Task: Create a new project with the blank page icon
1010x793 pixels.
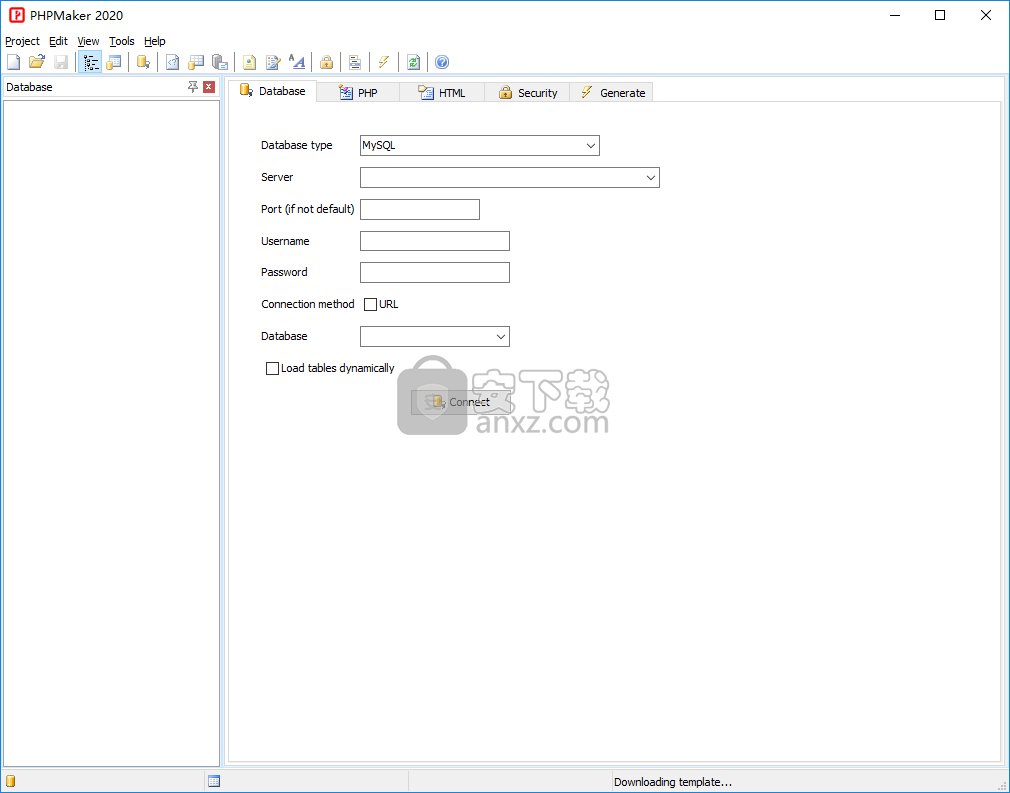Action: (x=14, y=62)
